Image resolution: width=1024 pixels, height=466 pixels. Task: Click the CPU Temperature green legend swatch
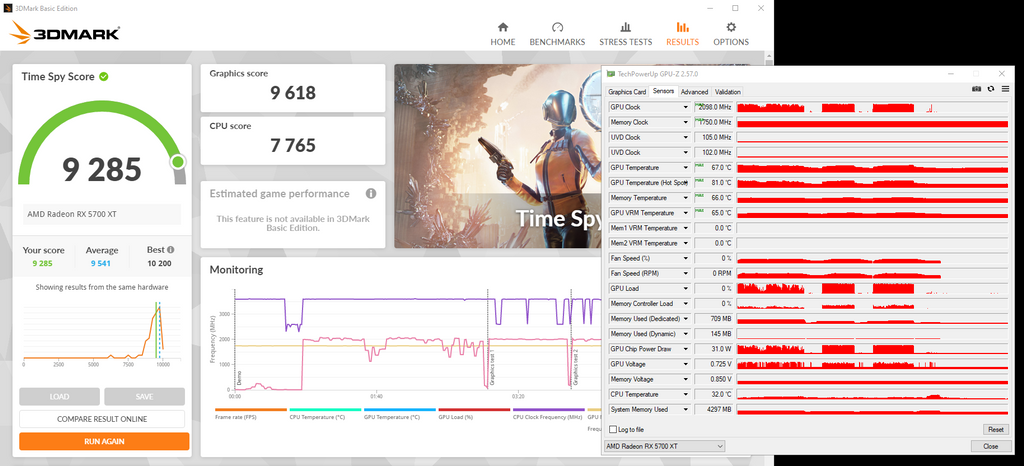[x=325, y=410]
